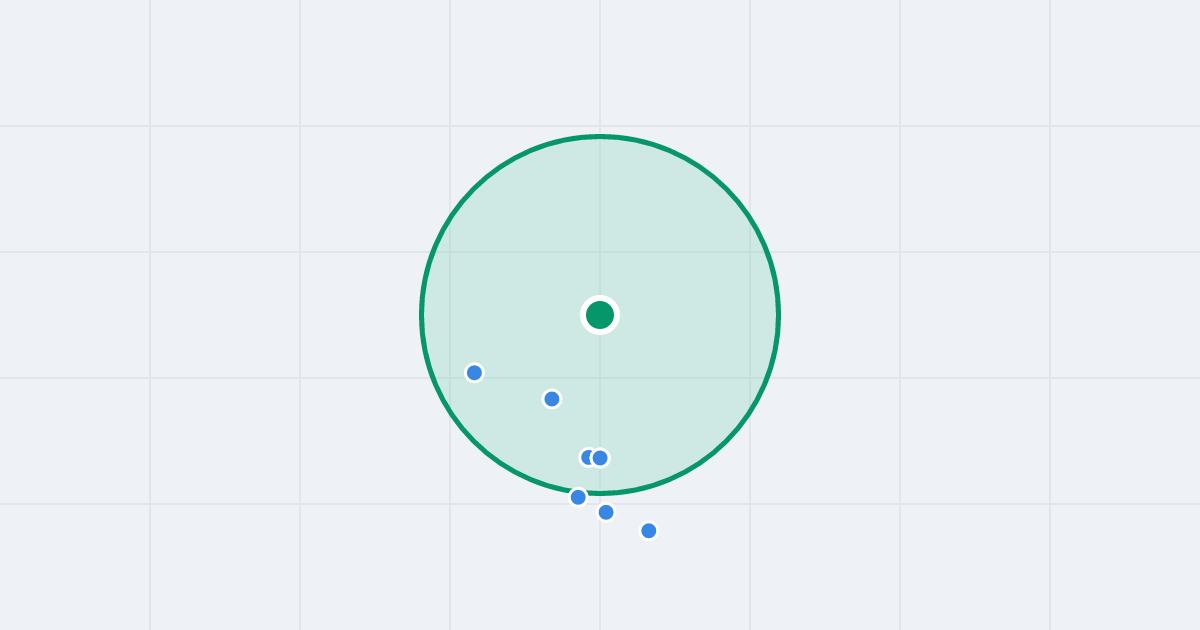Select the blue dot sitting on the circle's edge
1200x630 pixels.
578,497
